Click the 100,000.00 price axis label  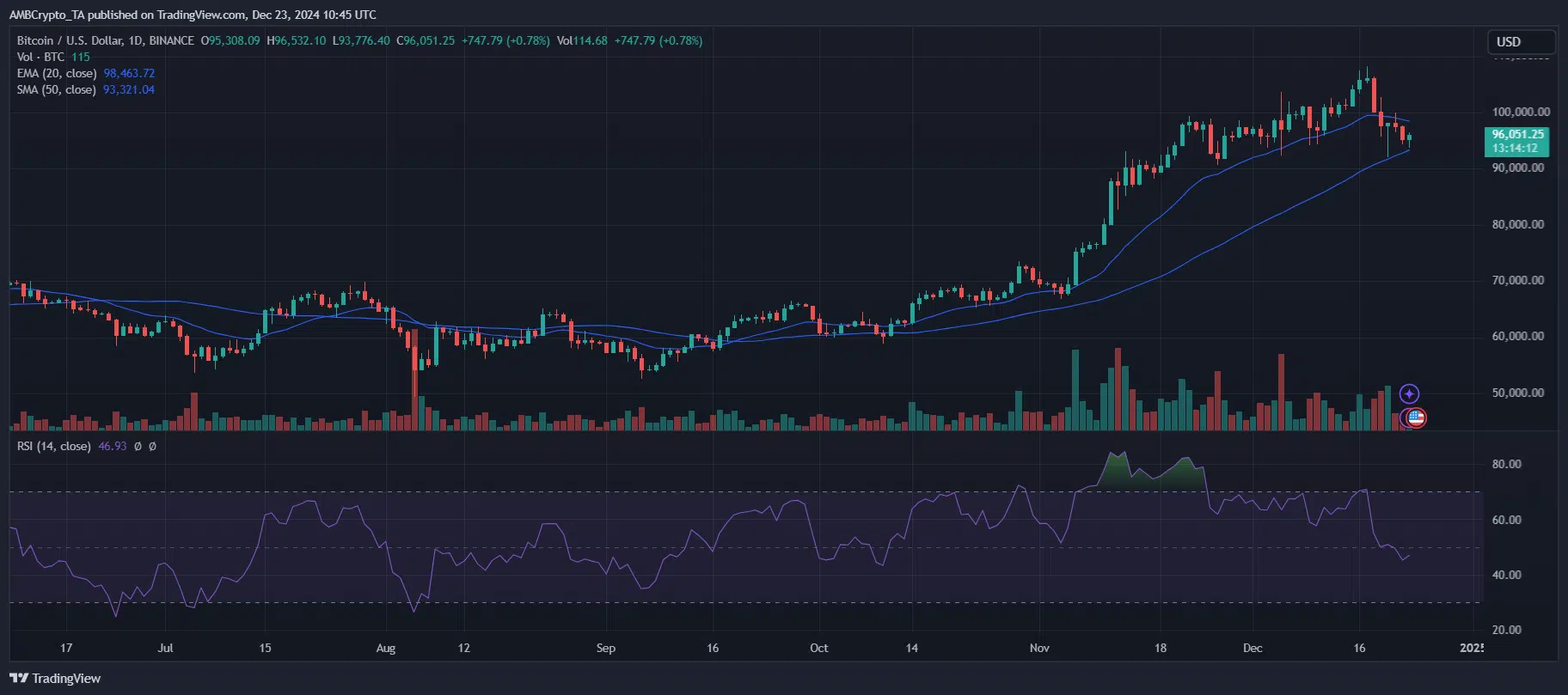click(1521, 112)
